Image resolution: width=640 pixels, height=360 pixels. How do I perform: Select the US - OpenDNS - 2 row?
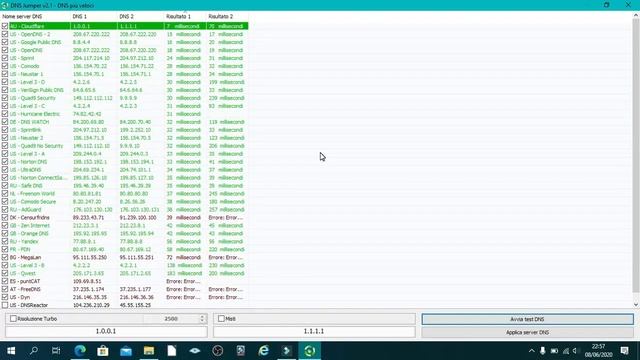click(x=124, y=34)
